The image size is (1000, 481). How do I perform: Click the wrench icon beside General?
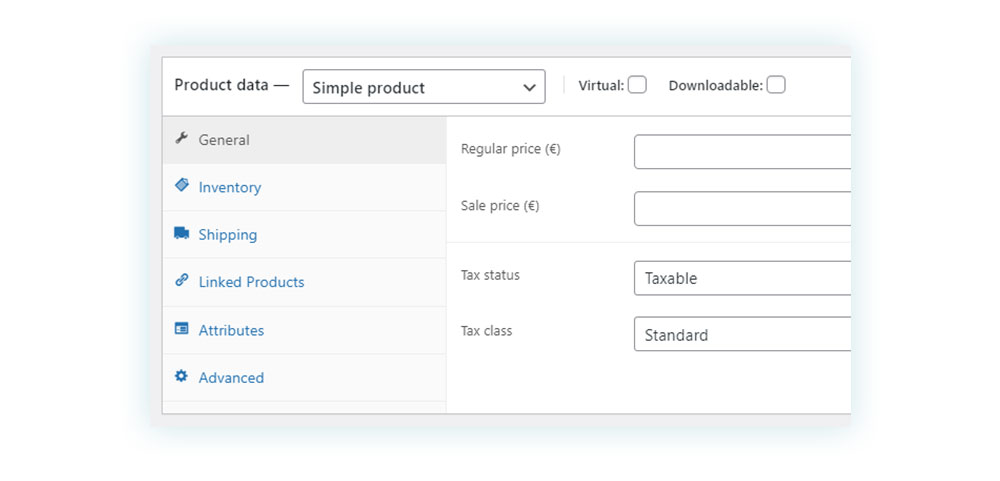coord(181,138)
